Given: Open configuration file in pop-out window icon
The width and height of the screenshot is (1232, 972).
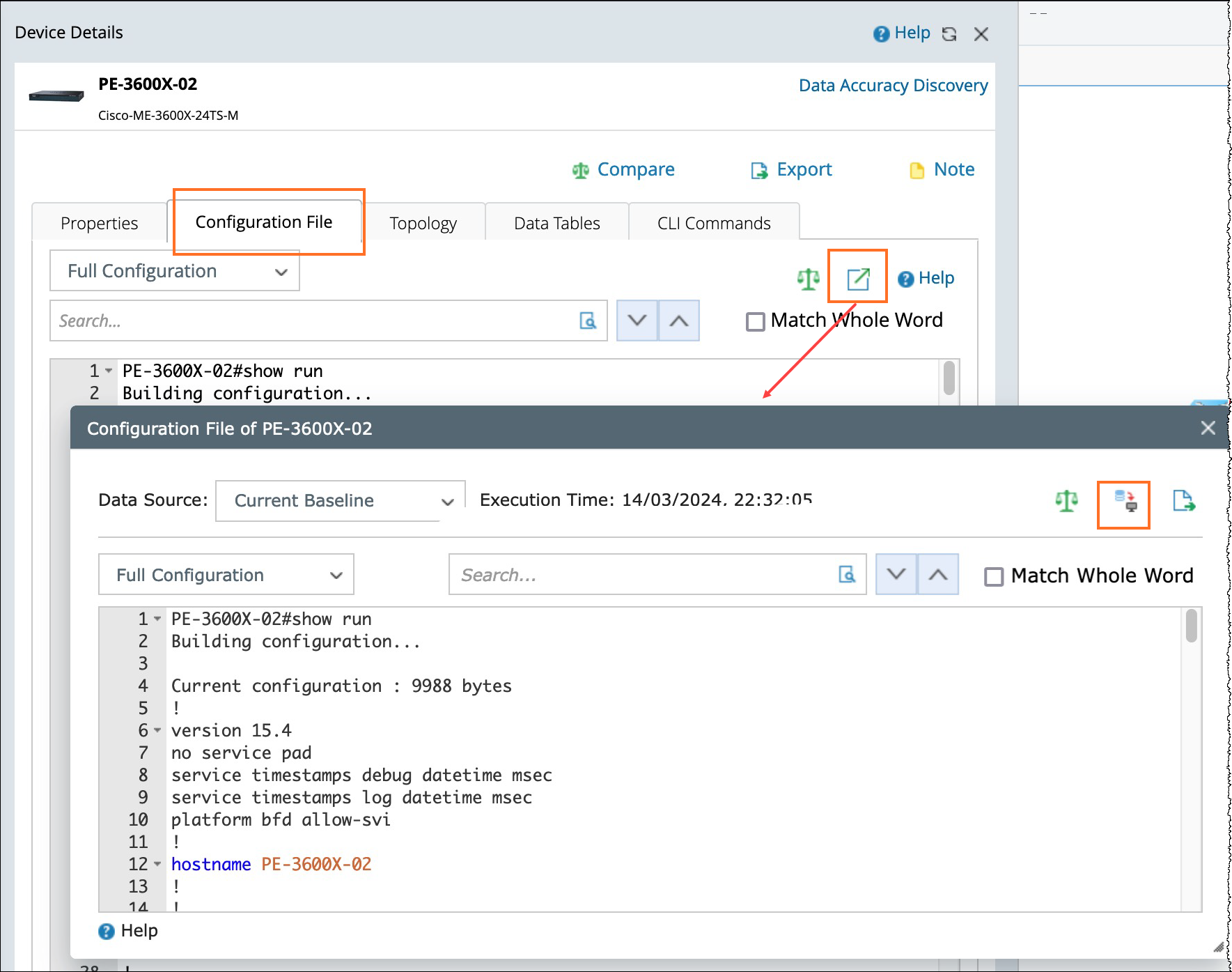Looking at the screenshot, I should click(858, 279).
